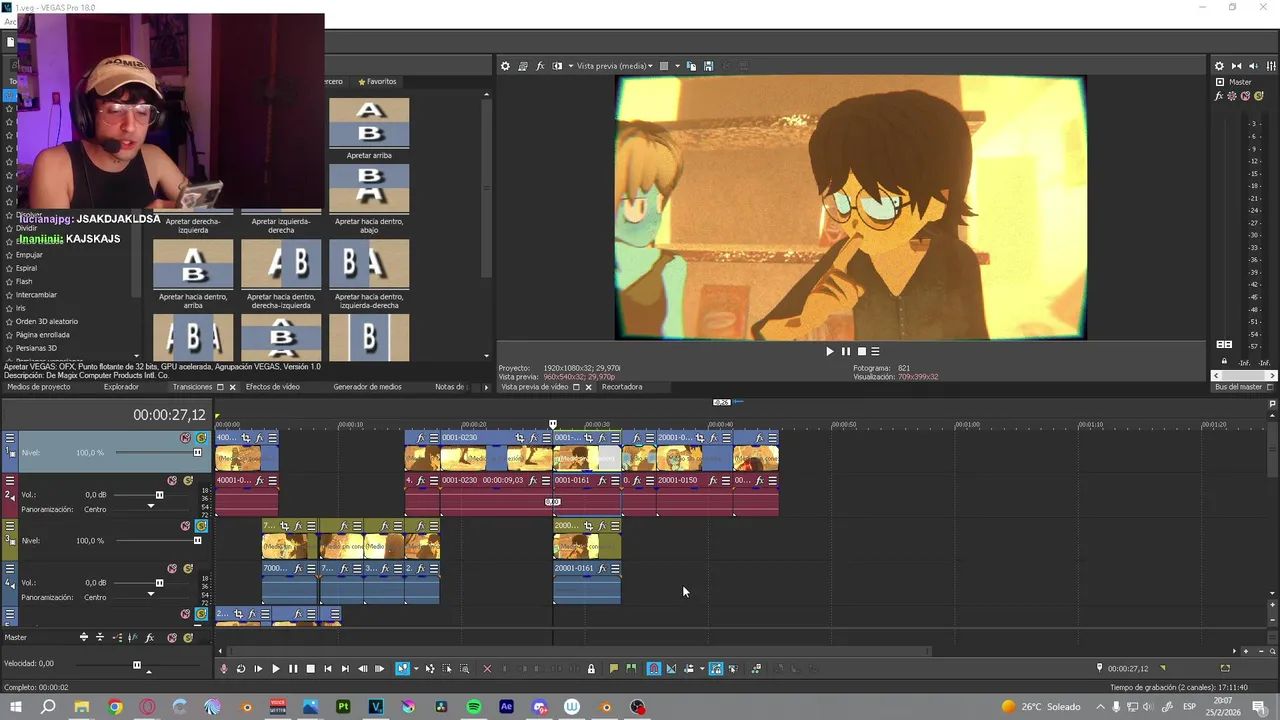Click play from start in transport bar
The width and height of the screenshot is (1280, 720).
point(258,669)
